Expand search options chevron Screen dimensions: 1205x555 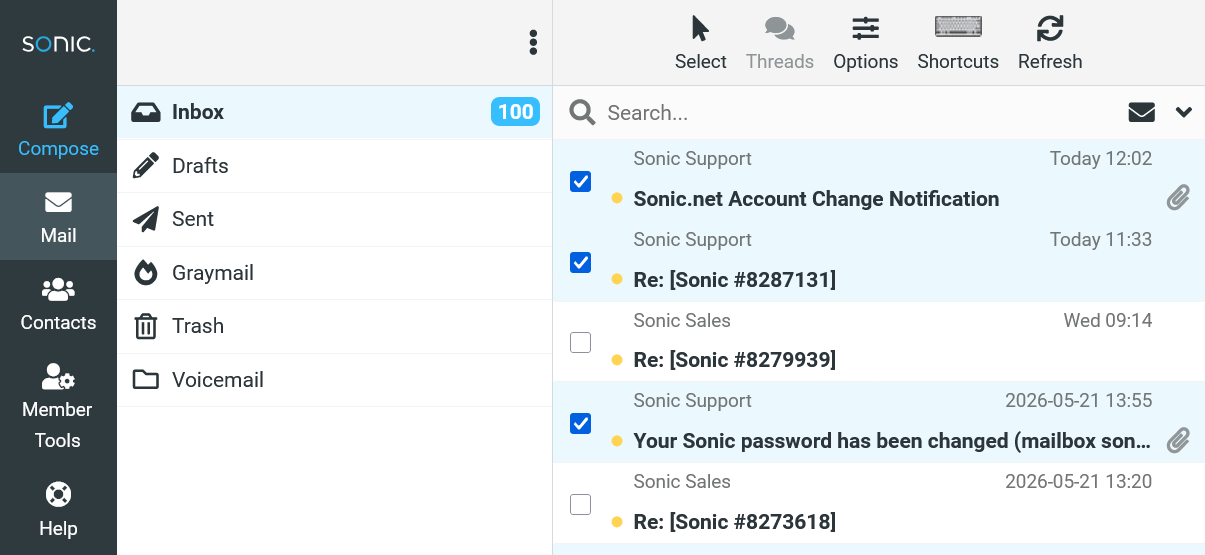point(1184,112)
